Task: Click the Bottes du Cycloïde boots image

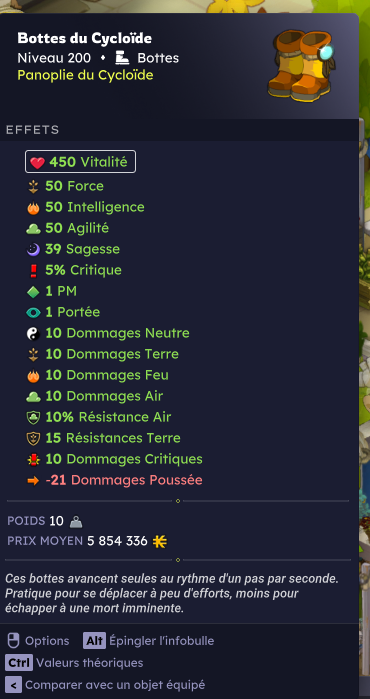Action: (x=301, y=65)
